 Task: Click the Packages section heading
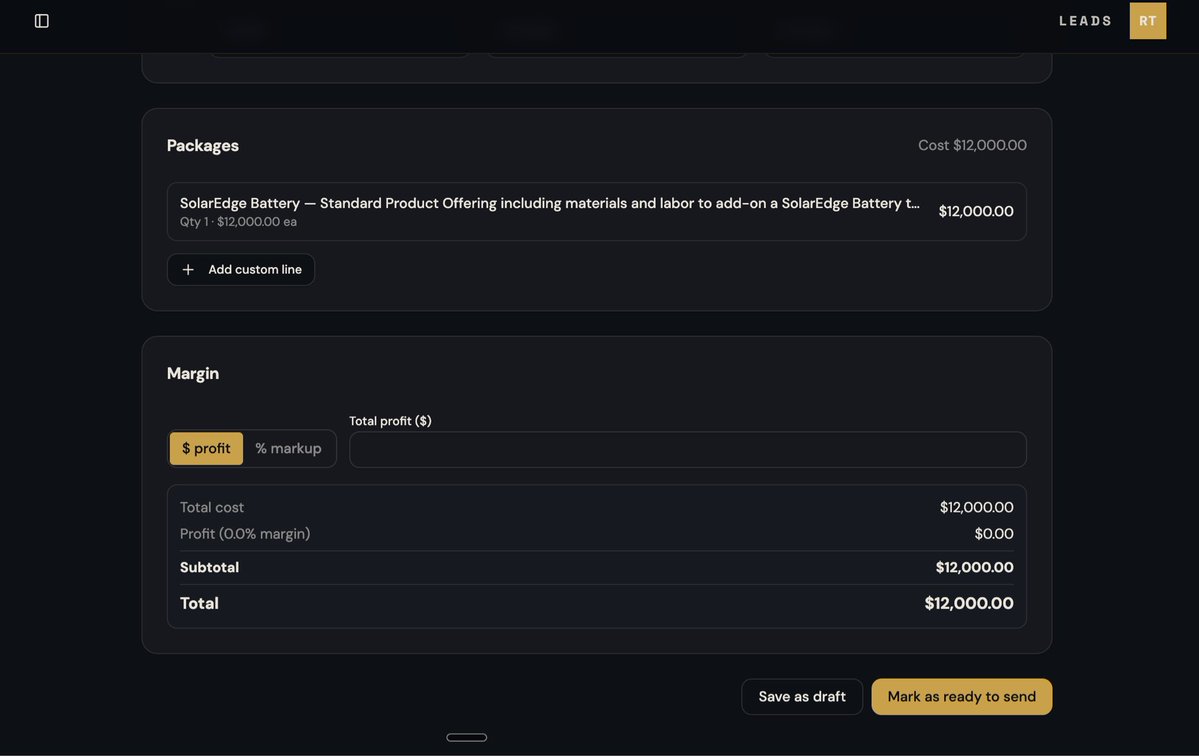coord(203,145)
